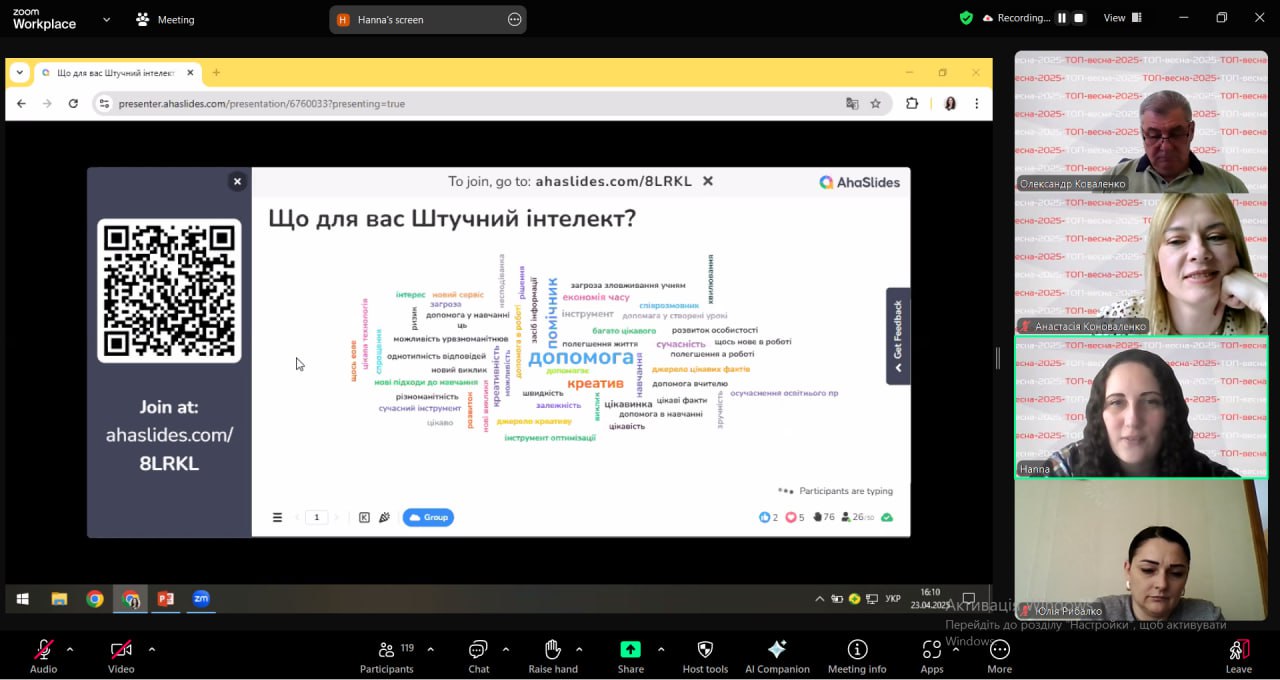Close the QR code join panel

click(x=237, y=181)
